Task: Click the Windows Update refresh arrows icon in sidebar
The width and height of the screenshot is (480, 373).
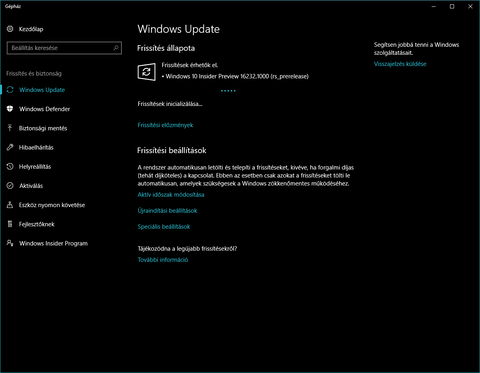Action: [x=10, y=90]
